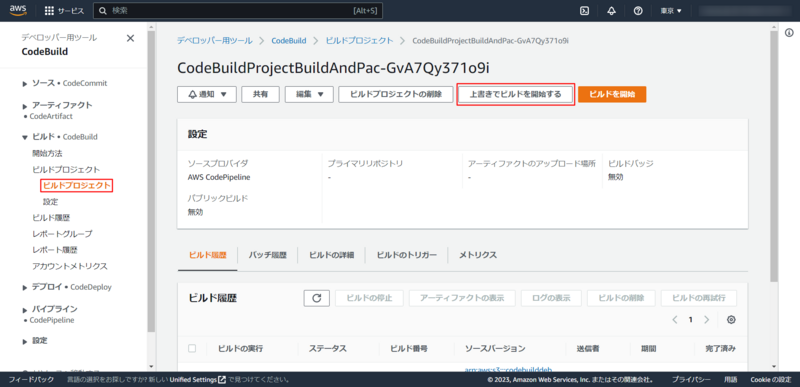The width and height of the screenshot is (800, 387).
Task: Click ビルドの再試行 button
Action: (x=698, y=298)
